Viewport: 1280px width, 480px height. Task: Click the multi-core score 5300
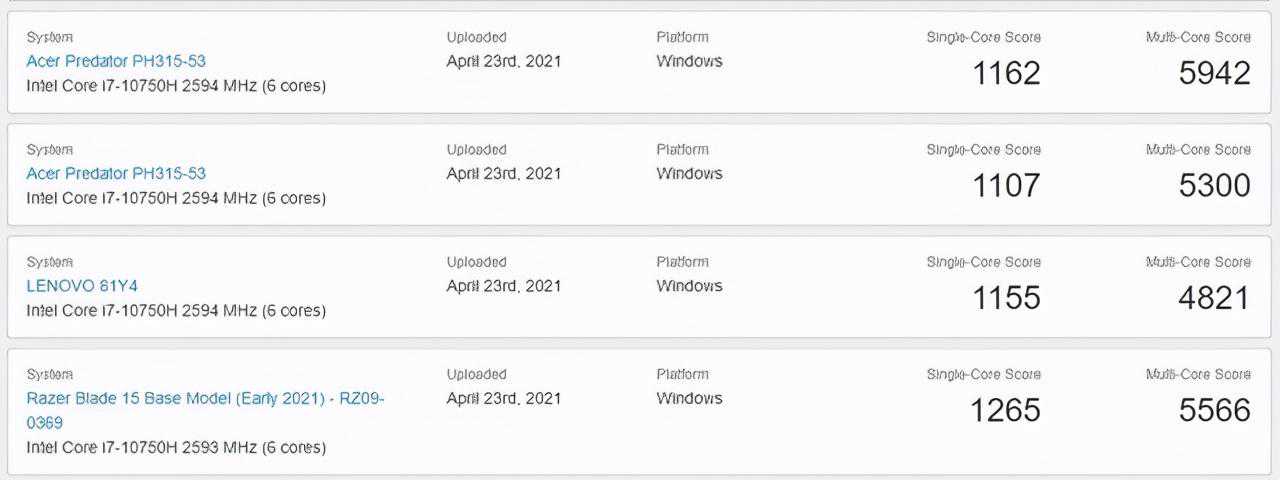click(x=1214, y=185)
